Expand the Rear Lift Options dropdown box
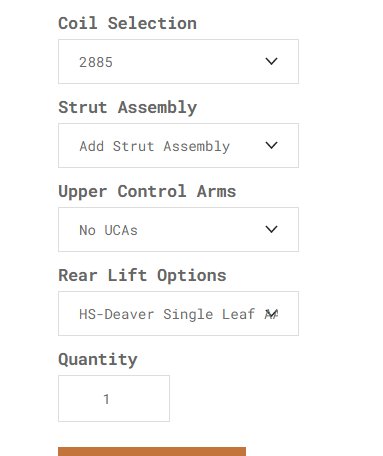This screenshot has height=456, width=383. coord(178,313)
